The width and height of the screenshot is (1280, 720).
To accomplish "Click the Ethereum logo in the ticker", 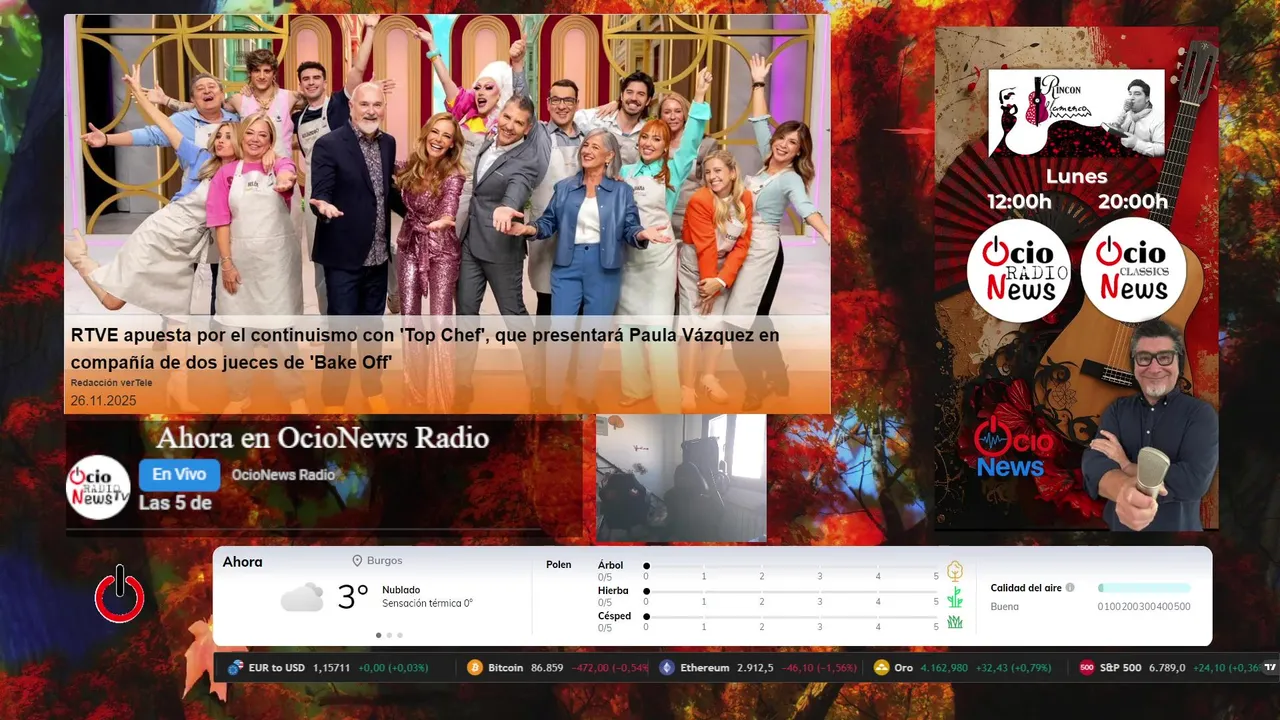I will point(667,667).
